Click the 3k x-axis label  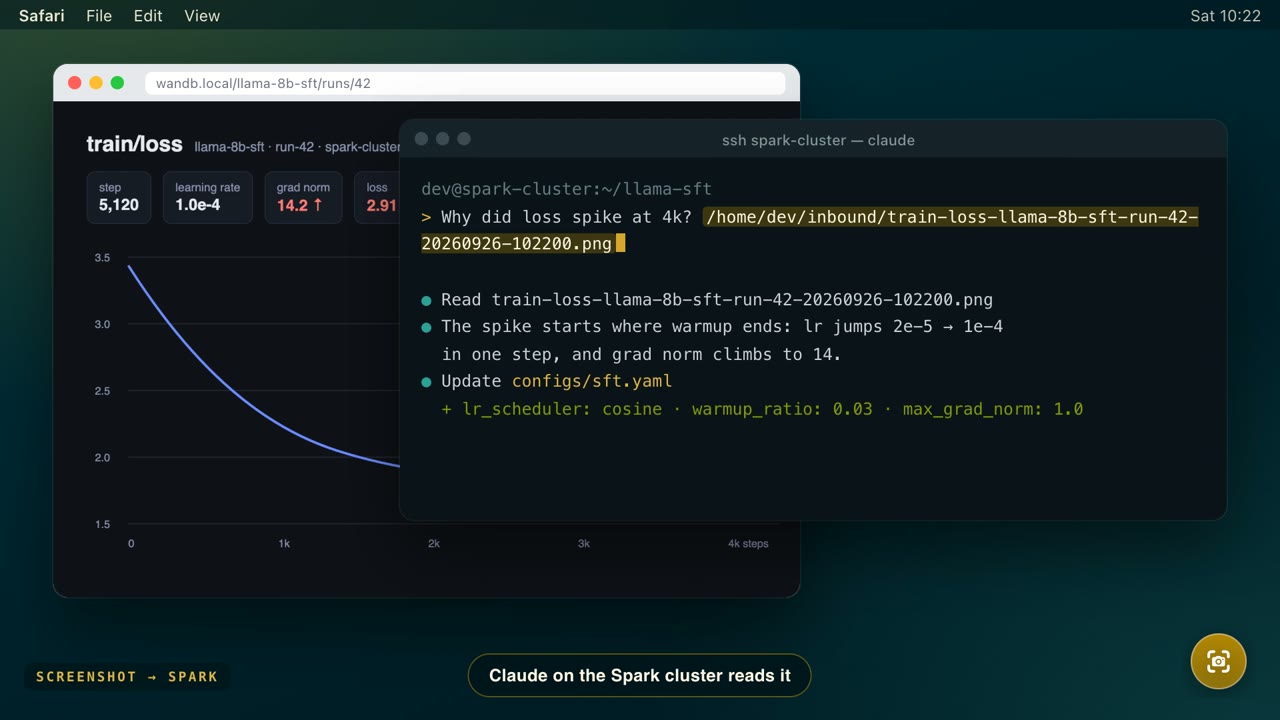click(x=584, y=544)
